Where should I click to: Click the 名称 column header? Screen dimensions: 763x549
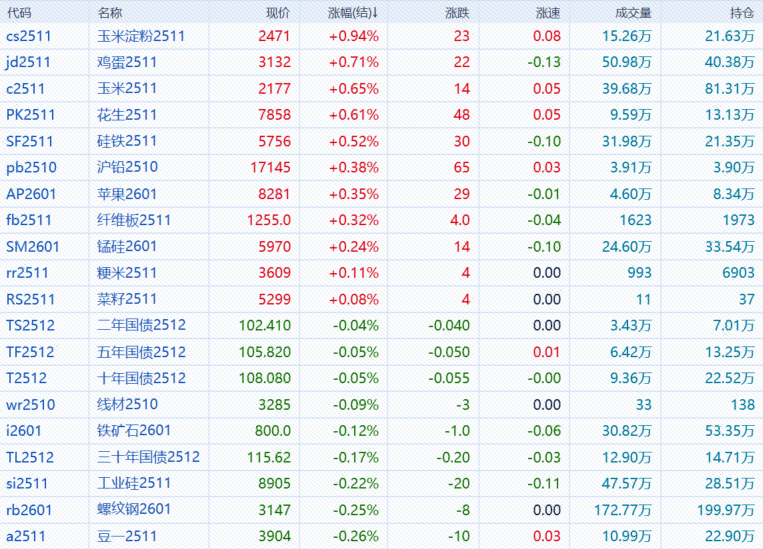(x=111, y=13)
